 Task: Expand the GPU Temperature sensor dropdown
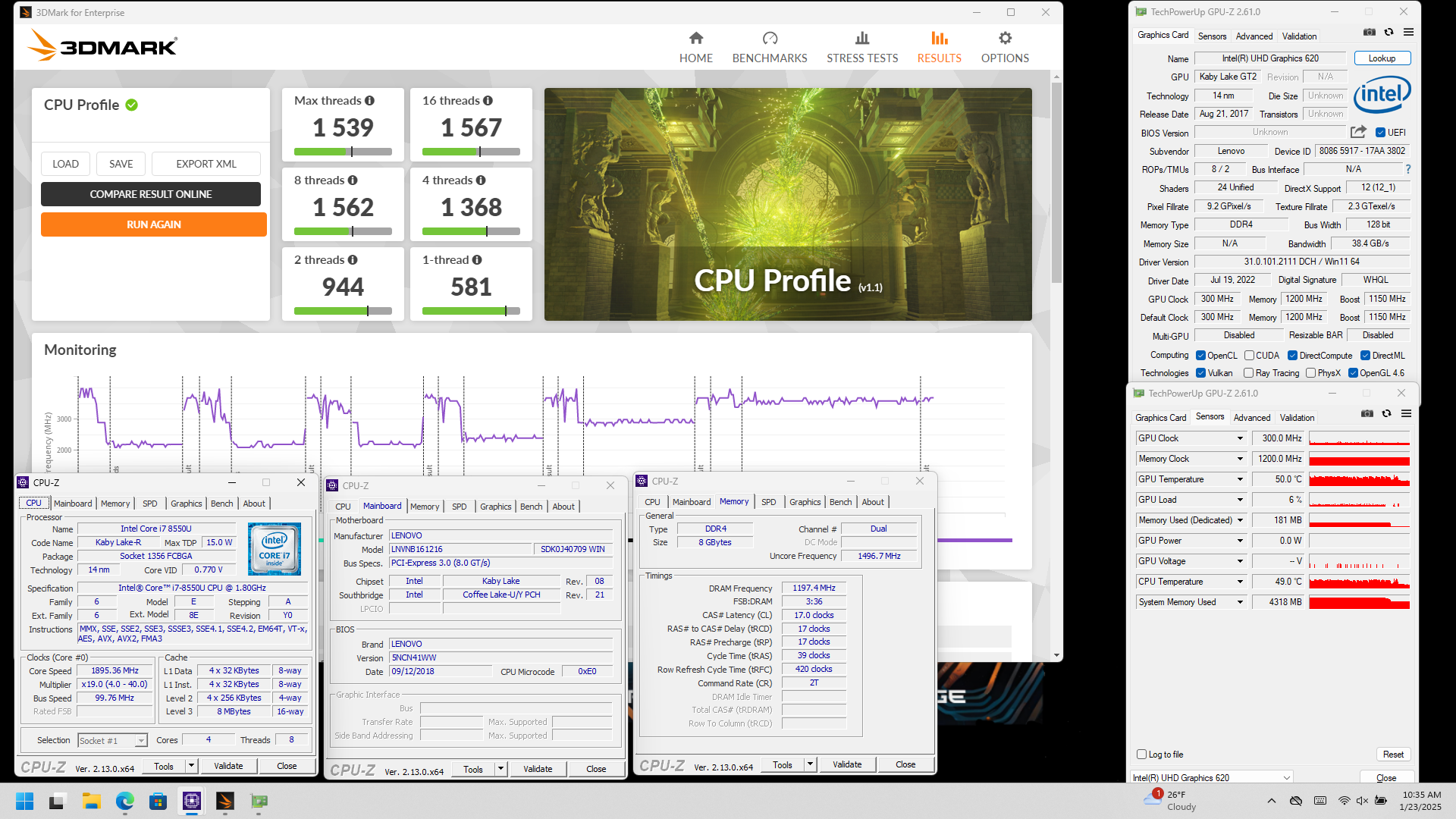[1241, 479]
